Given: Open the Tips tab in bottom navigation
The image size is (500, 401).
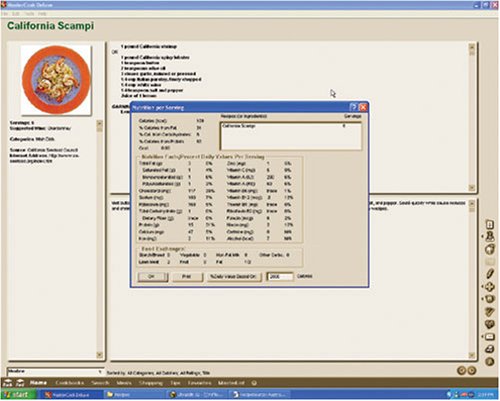Looking at the screenshot, I should (175, 383).
